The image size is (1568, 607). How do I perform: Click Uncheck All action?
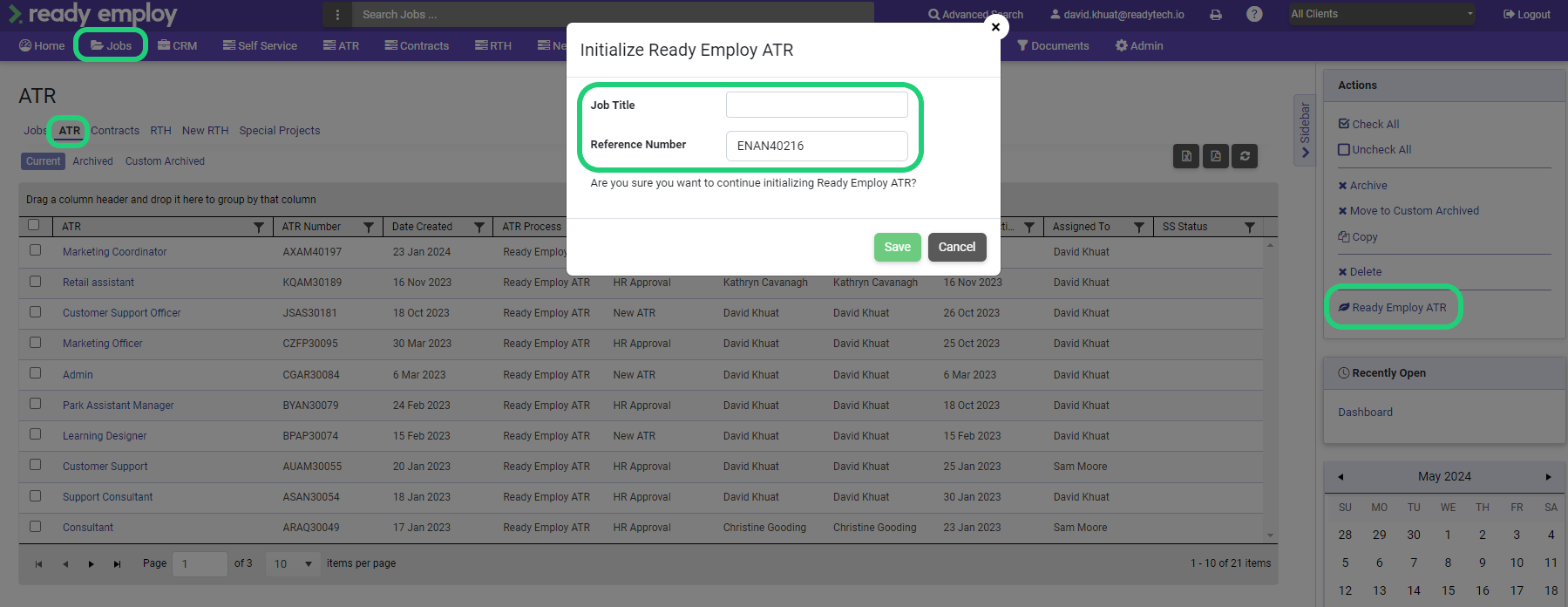pyautogui.click(x=1375, y=149)
